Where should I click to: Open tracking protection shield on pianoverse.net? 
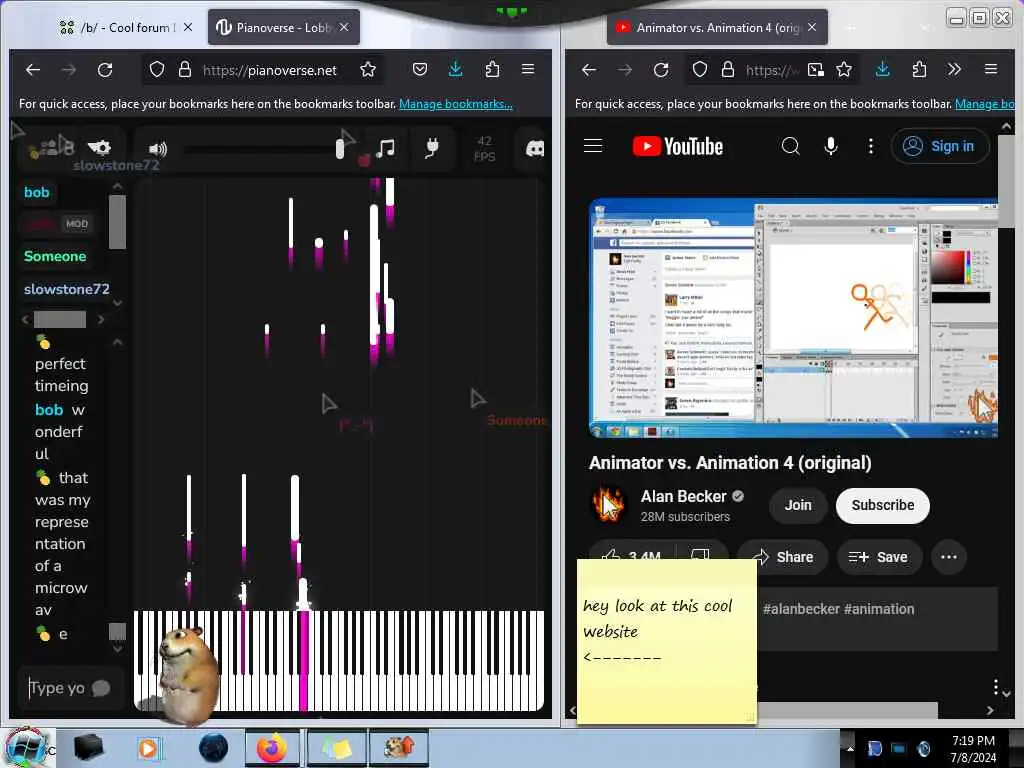click(157, 69)
